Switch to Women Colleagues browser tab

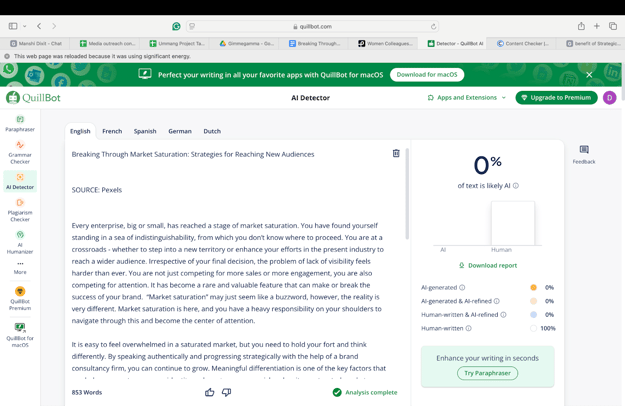click(383, 43)
